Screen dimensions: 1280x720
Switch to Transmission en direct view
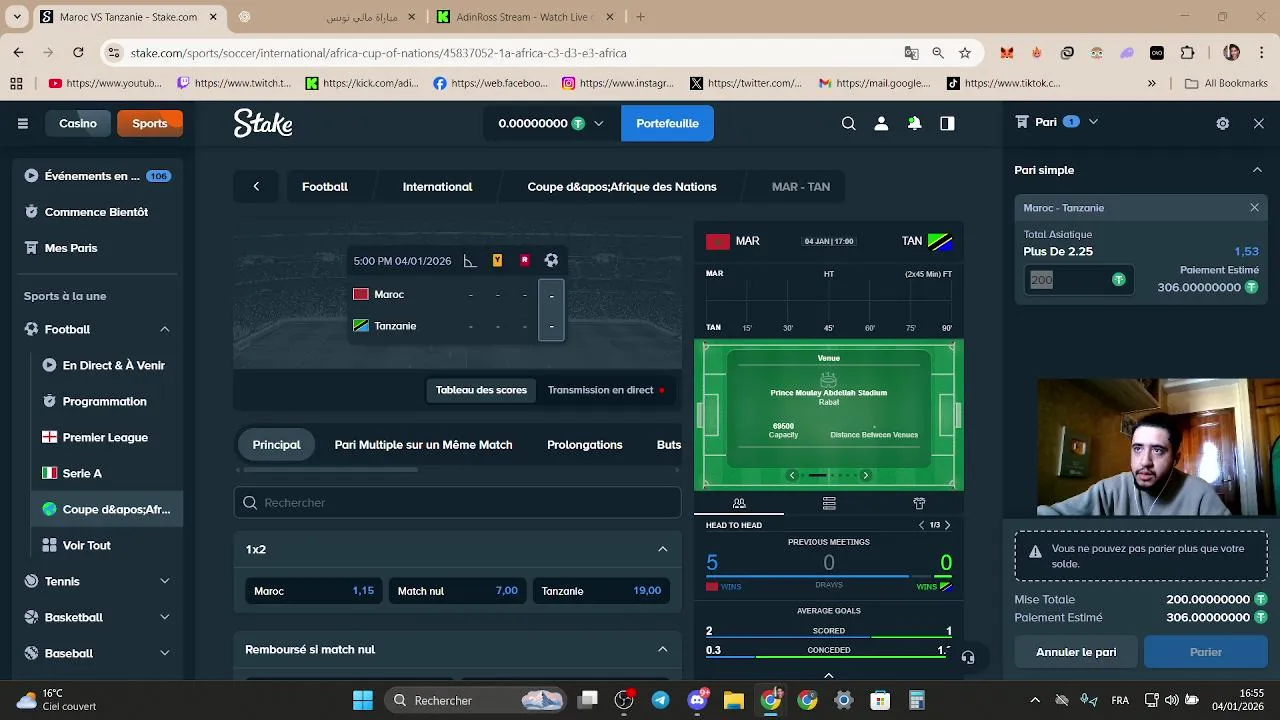[606, 390]
